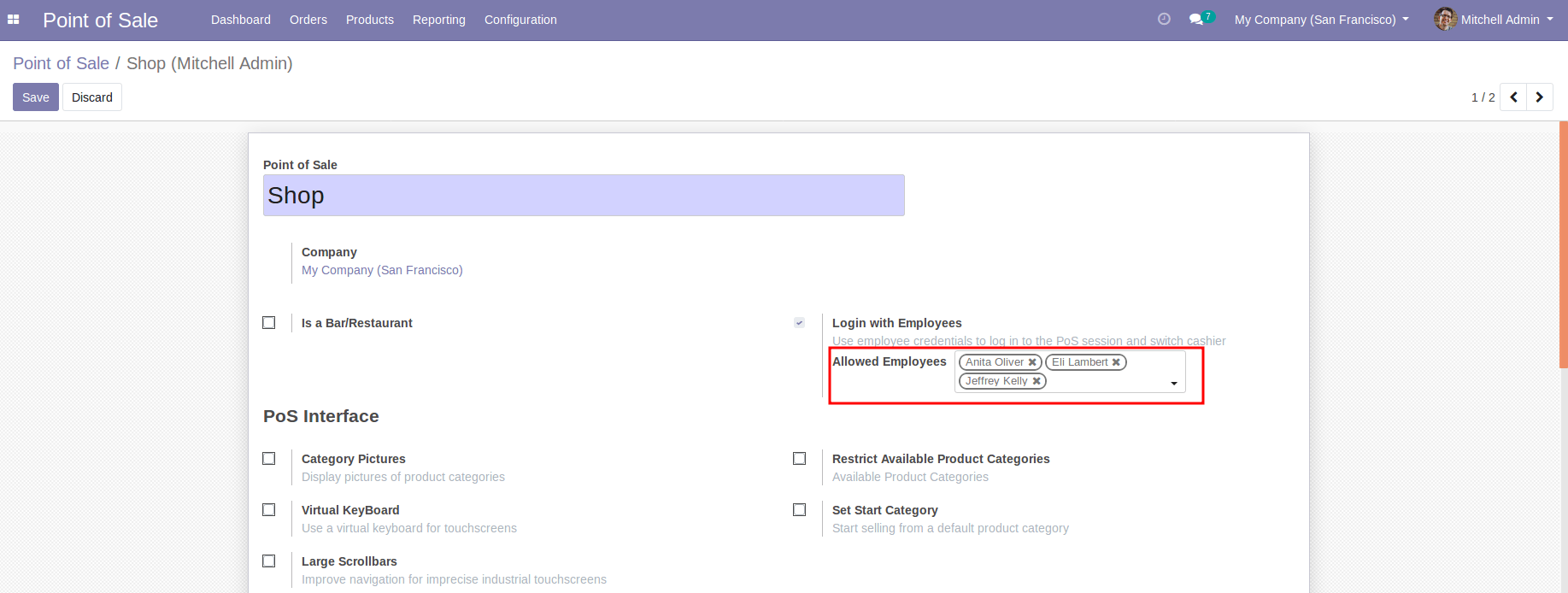Image resolution: width=1568 pixels, height=593 pixels.
Task: Click the Shop name input field
Action: 584,196
